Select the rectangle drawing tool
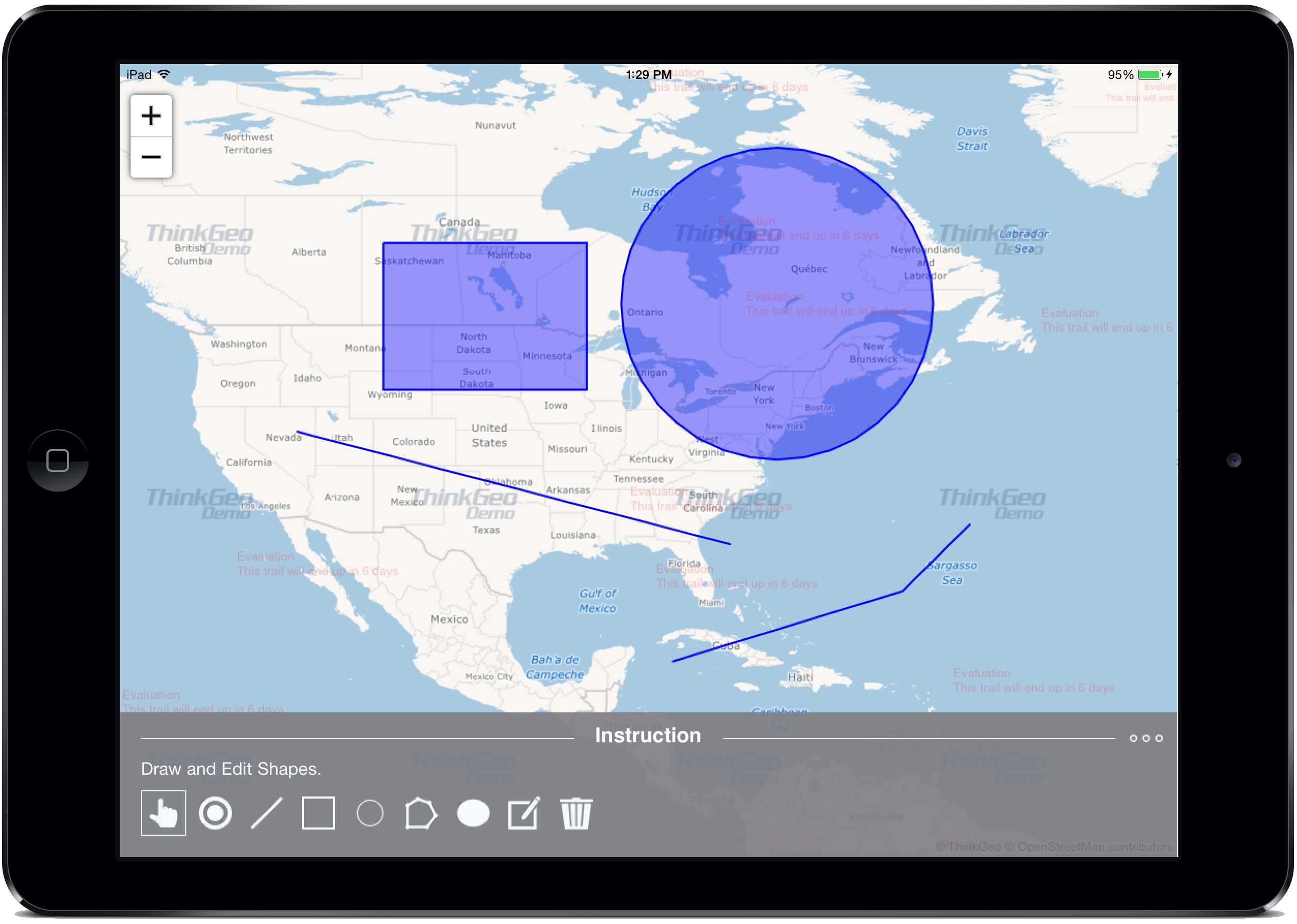Image resolution: width=1297 pixels, height=924 pixels. (x=317, y=813)
